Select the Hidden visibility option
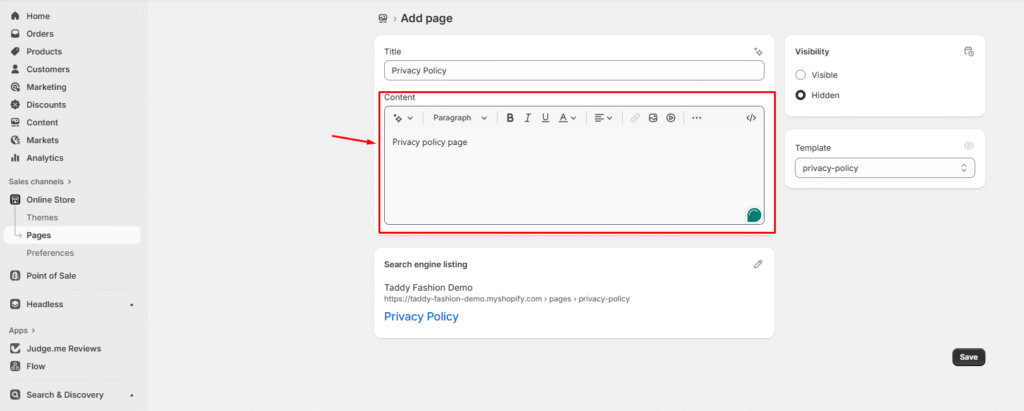 [800, 95]
